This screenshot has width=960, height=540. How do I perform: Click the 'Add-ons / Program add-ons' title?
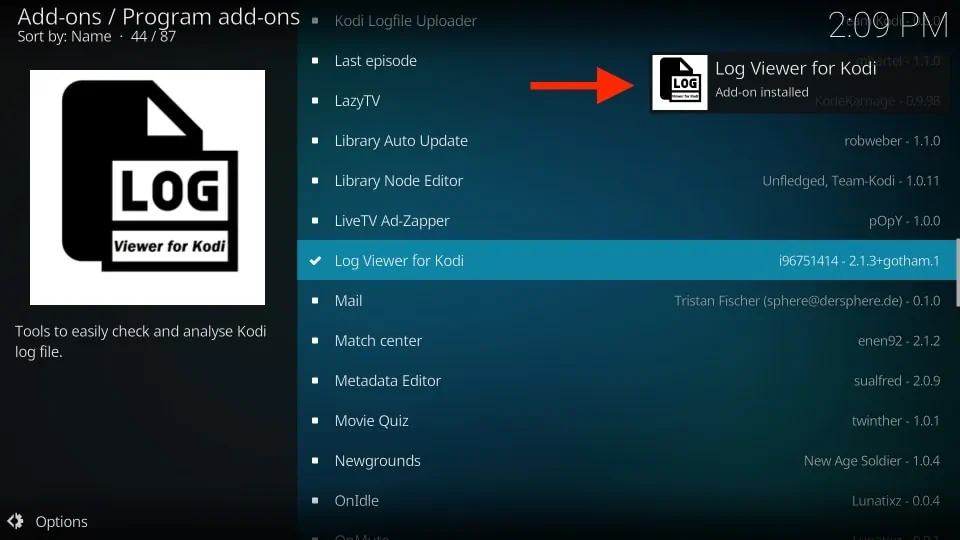pyautogui.click(x=159, y=17)
